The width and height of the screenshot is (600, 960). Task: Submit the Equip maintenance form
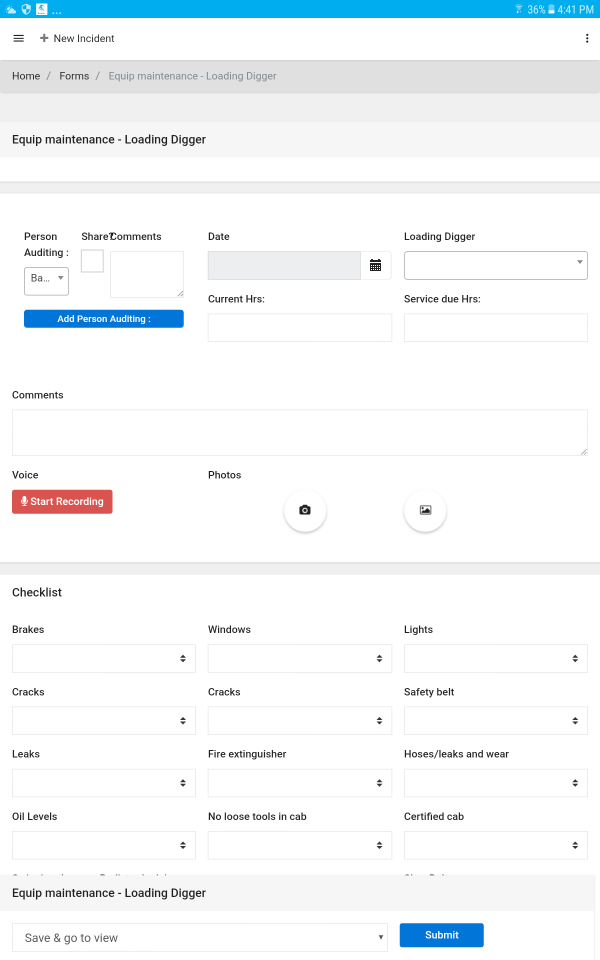441,934
